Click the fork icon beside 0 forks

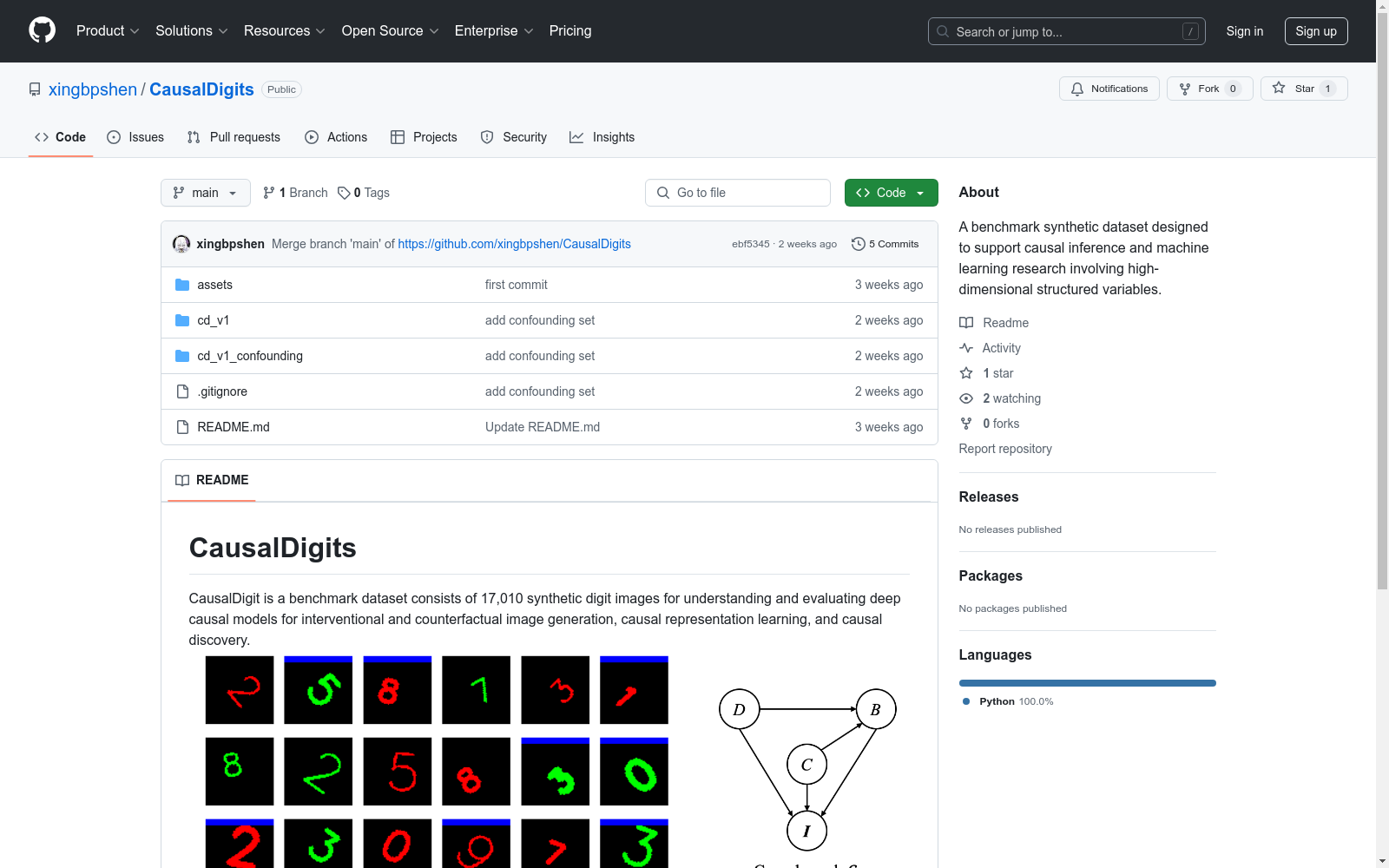(966, 424)
